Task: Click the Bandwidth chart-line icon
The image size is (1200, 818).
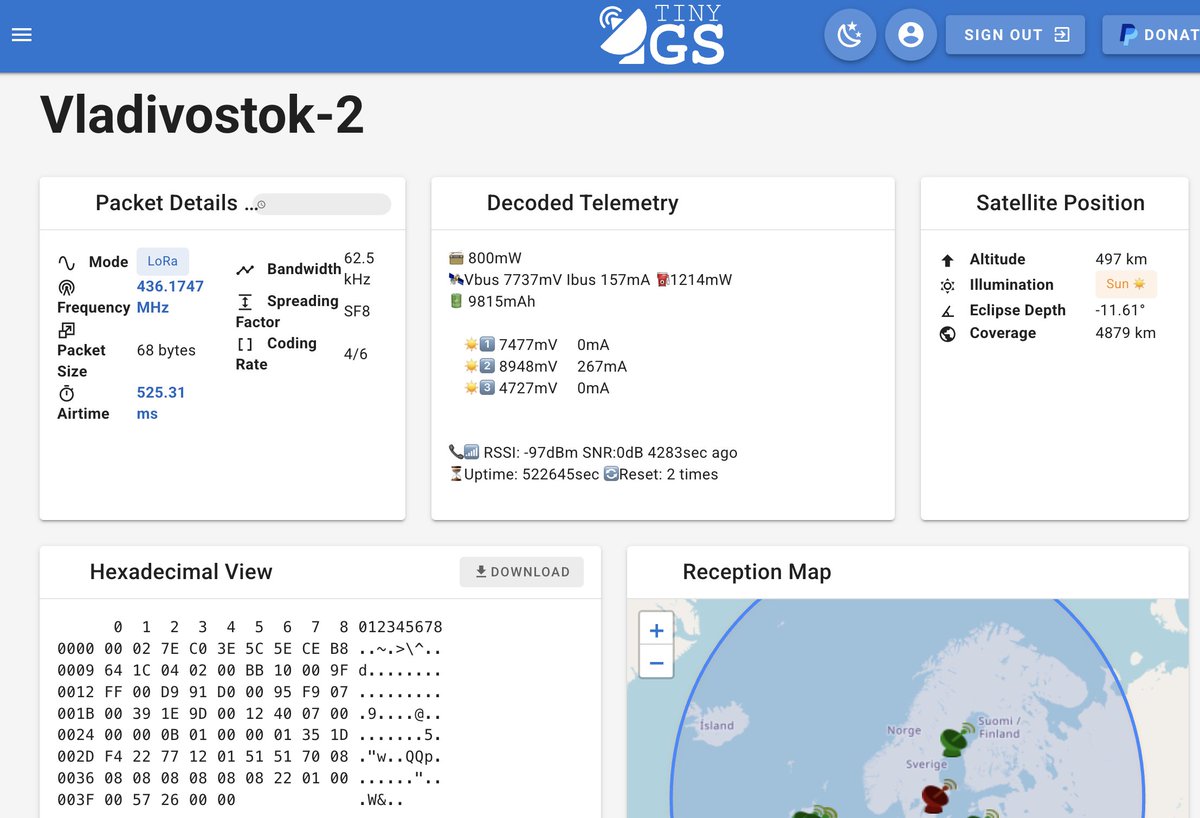Action: point(245,270)
